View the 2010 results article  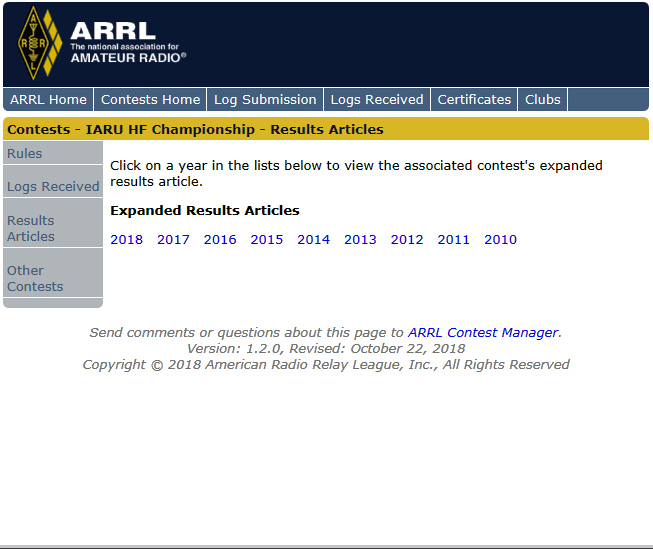point(500,239)
